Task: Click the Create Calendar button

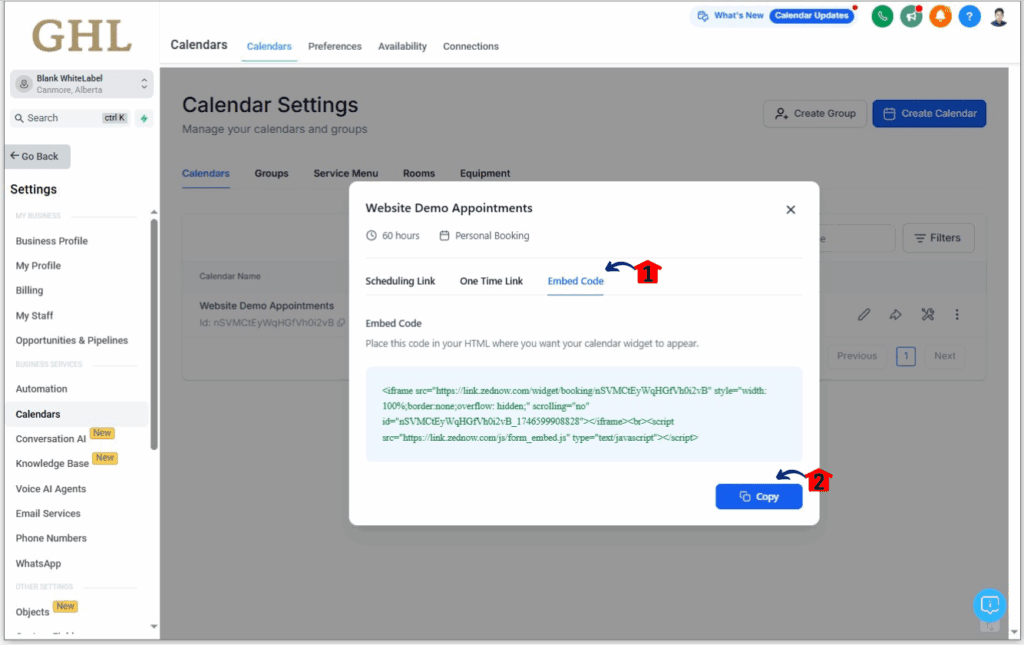Action: click(929, 114)
